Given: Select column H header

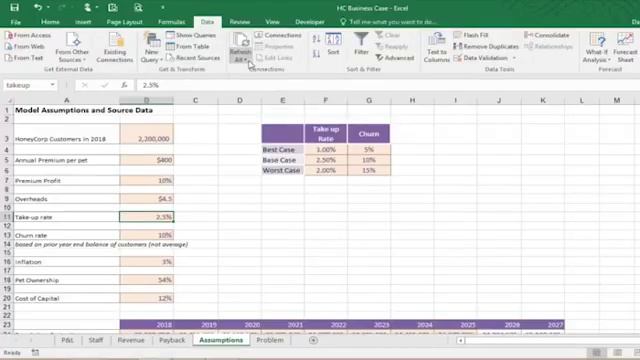Looking at the screenshot, I should coord(412,100).
